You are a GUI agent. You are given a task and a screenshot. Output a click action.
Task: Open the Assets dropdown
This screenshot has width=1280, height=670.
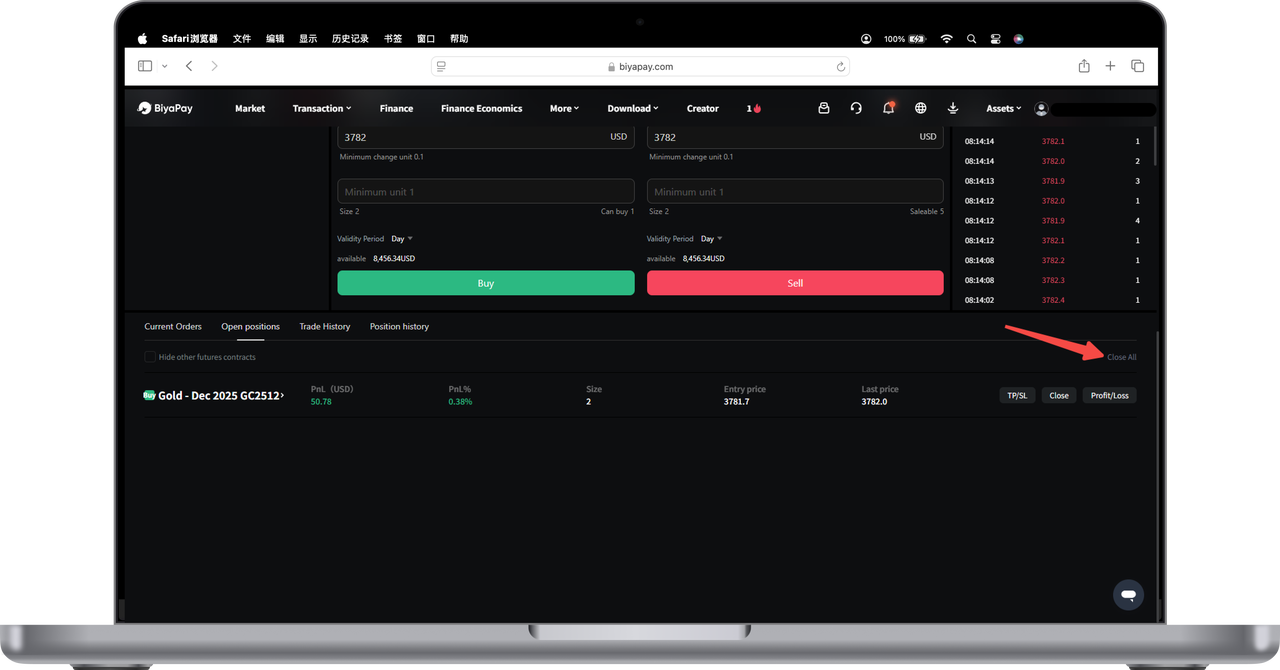click(1003, 108)
